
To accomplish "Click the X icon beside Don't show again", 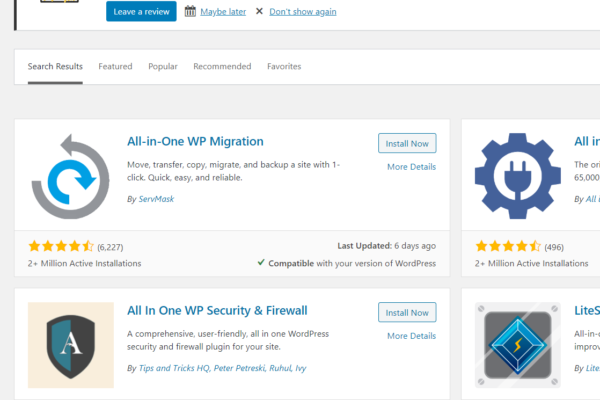I will point(259,11).
